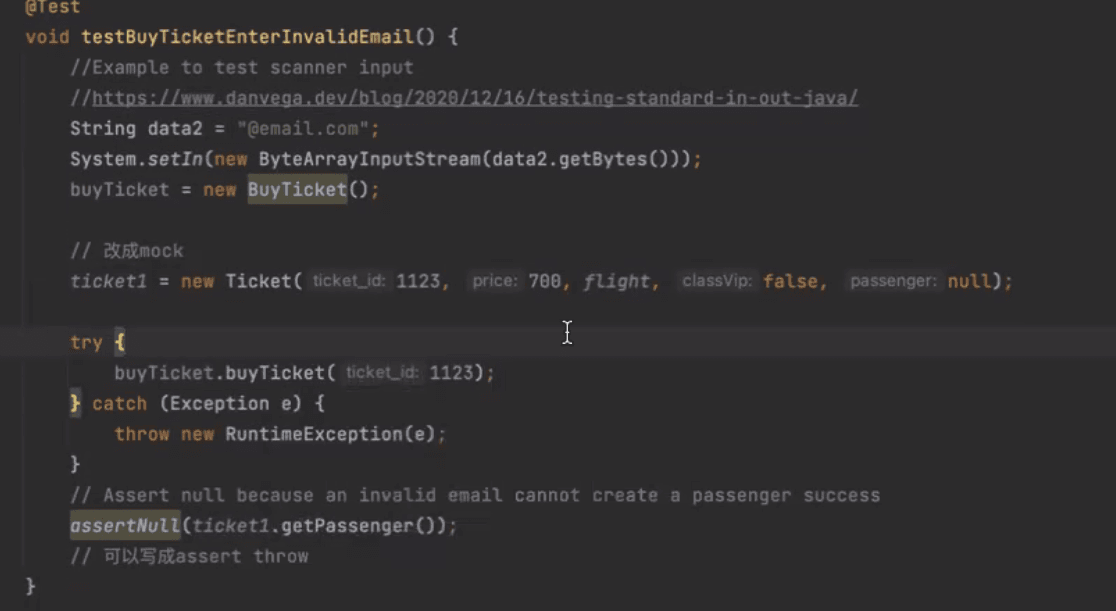Click the 'Assert null because an invalid email' comment
1116x611 pixels.
click(475, 495)
